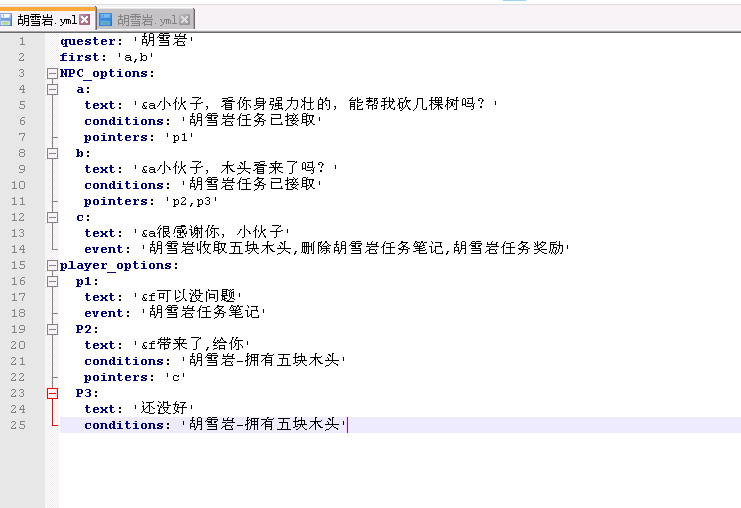Click the 'first:' key on line 2
This screenshot has height=508, width=741.
(83, 57)
